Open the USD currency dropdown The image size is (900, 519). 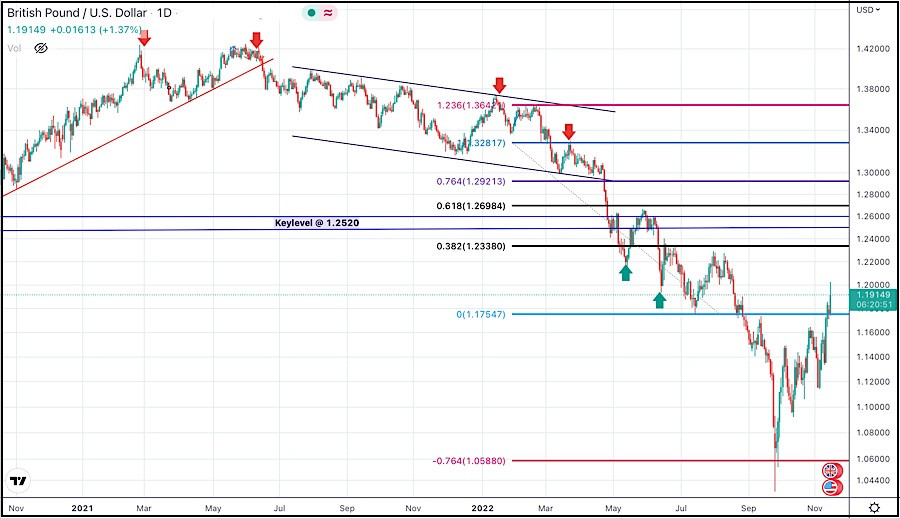tap(868, 10)
